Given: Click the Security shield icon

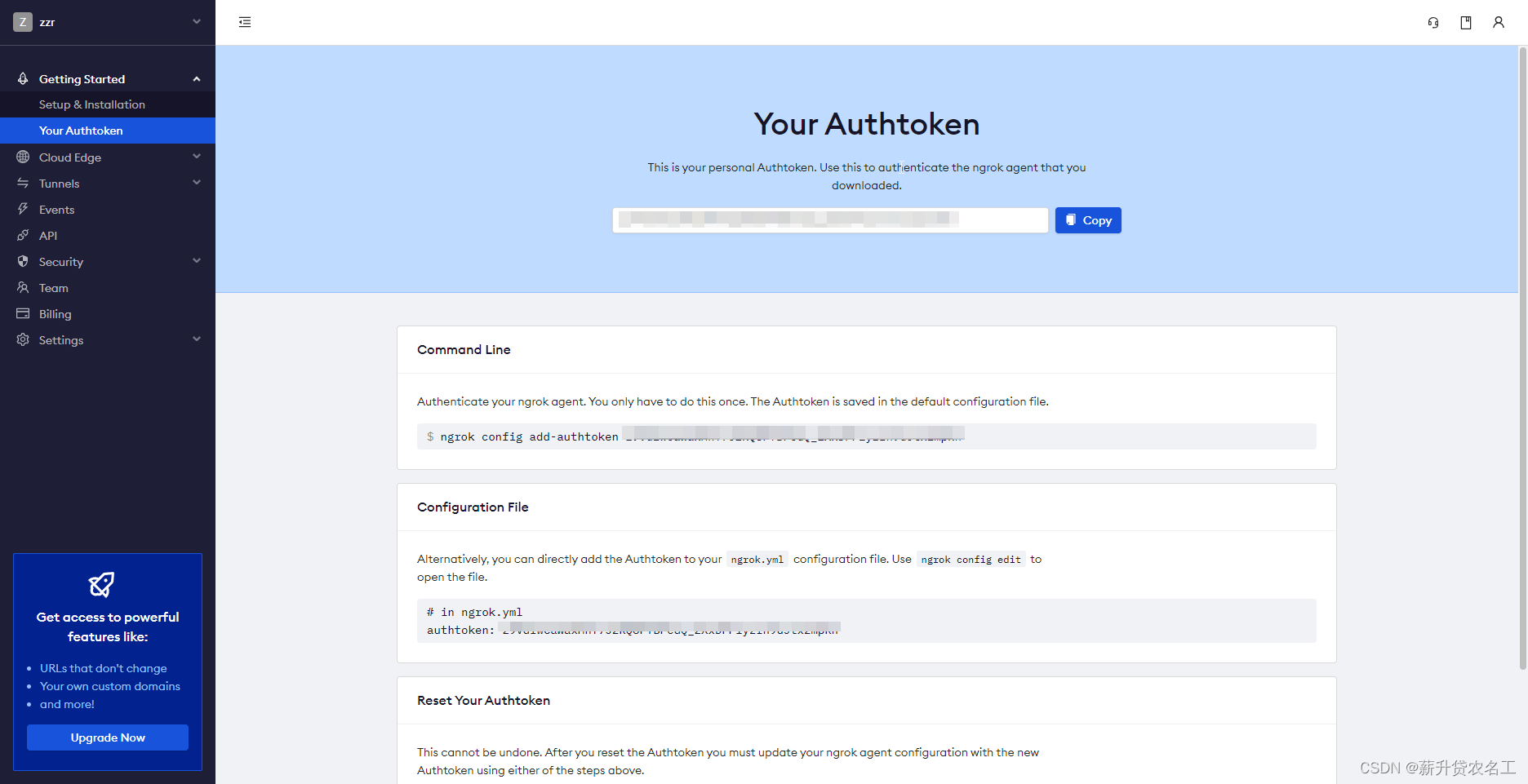Looking at the screenshot, I should [23, 261].
